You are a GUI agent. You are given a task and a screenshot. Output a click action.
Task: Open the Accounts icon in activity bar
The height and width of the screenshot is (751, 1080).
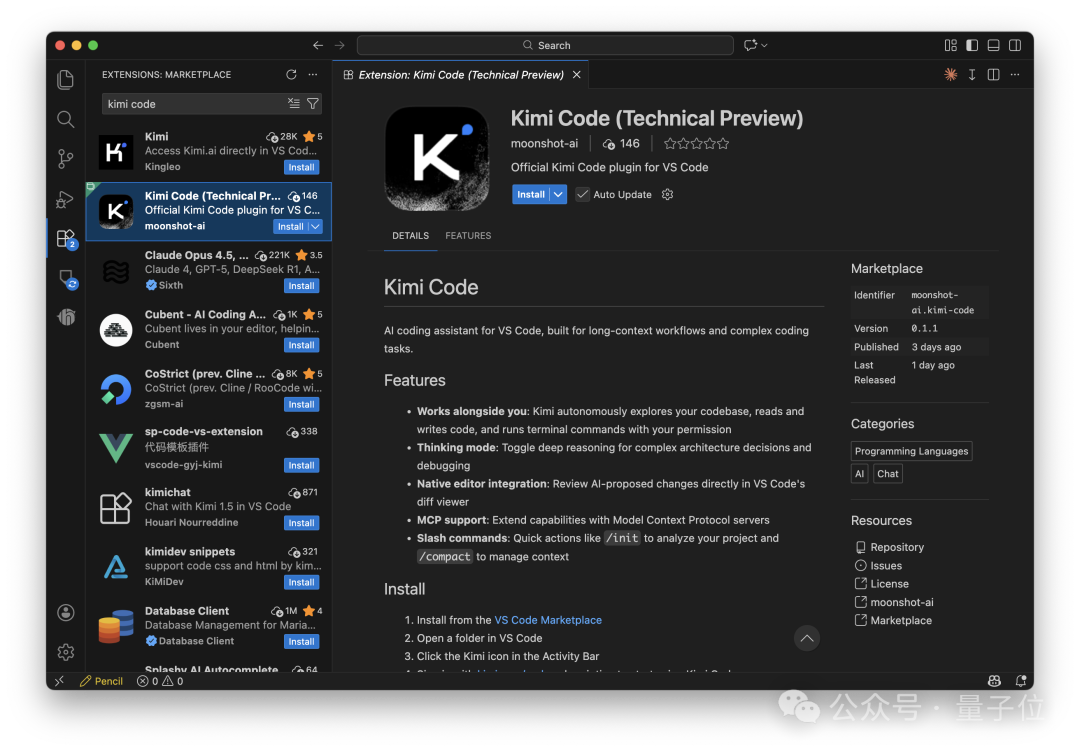(65, 613)
